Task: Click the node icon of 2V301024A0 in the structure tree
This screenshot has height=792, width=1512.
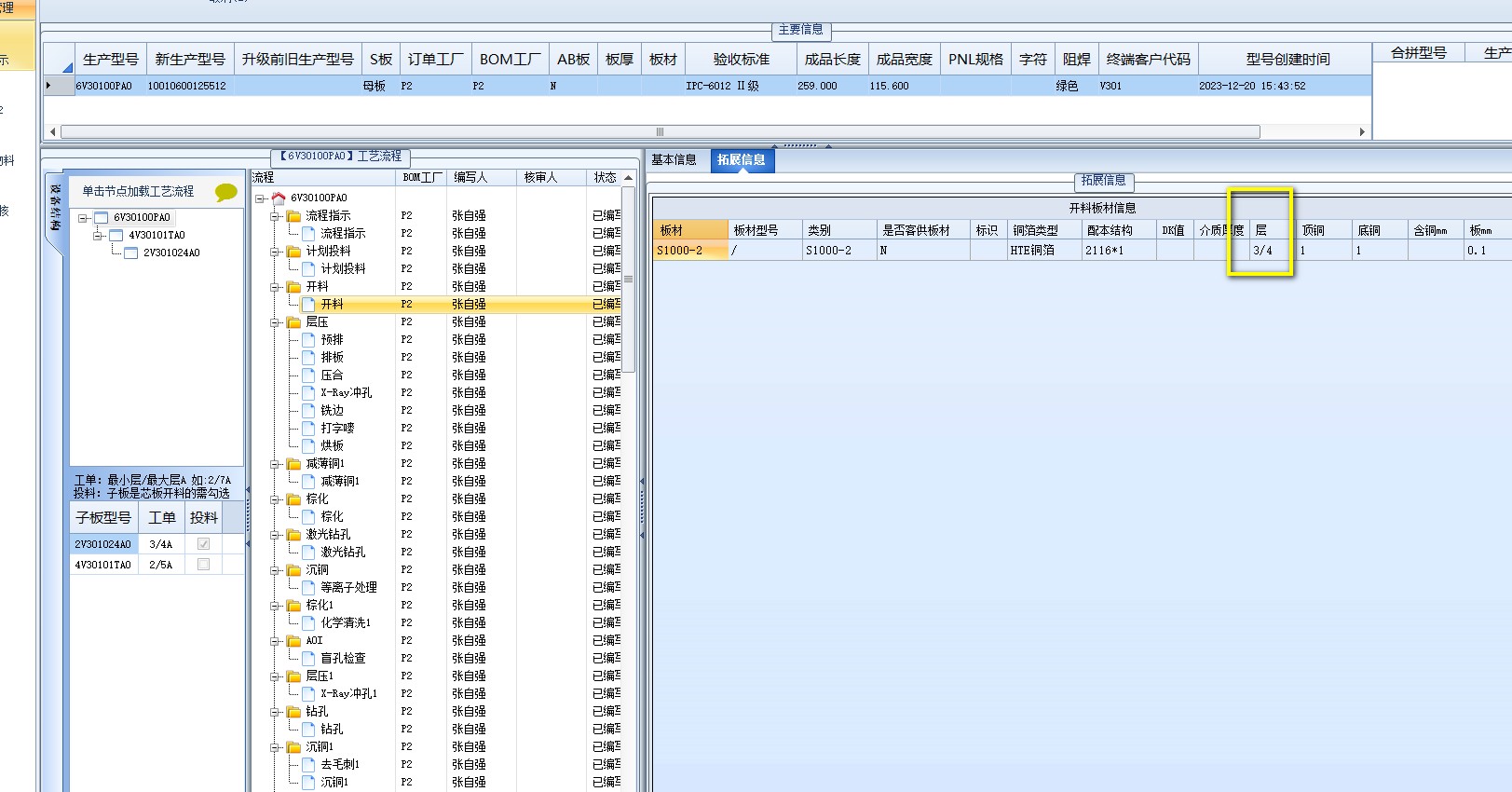Action: point(131,253)
